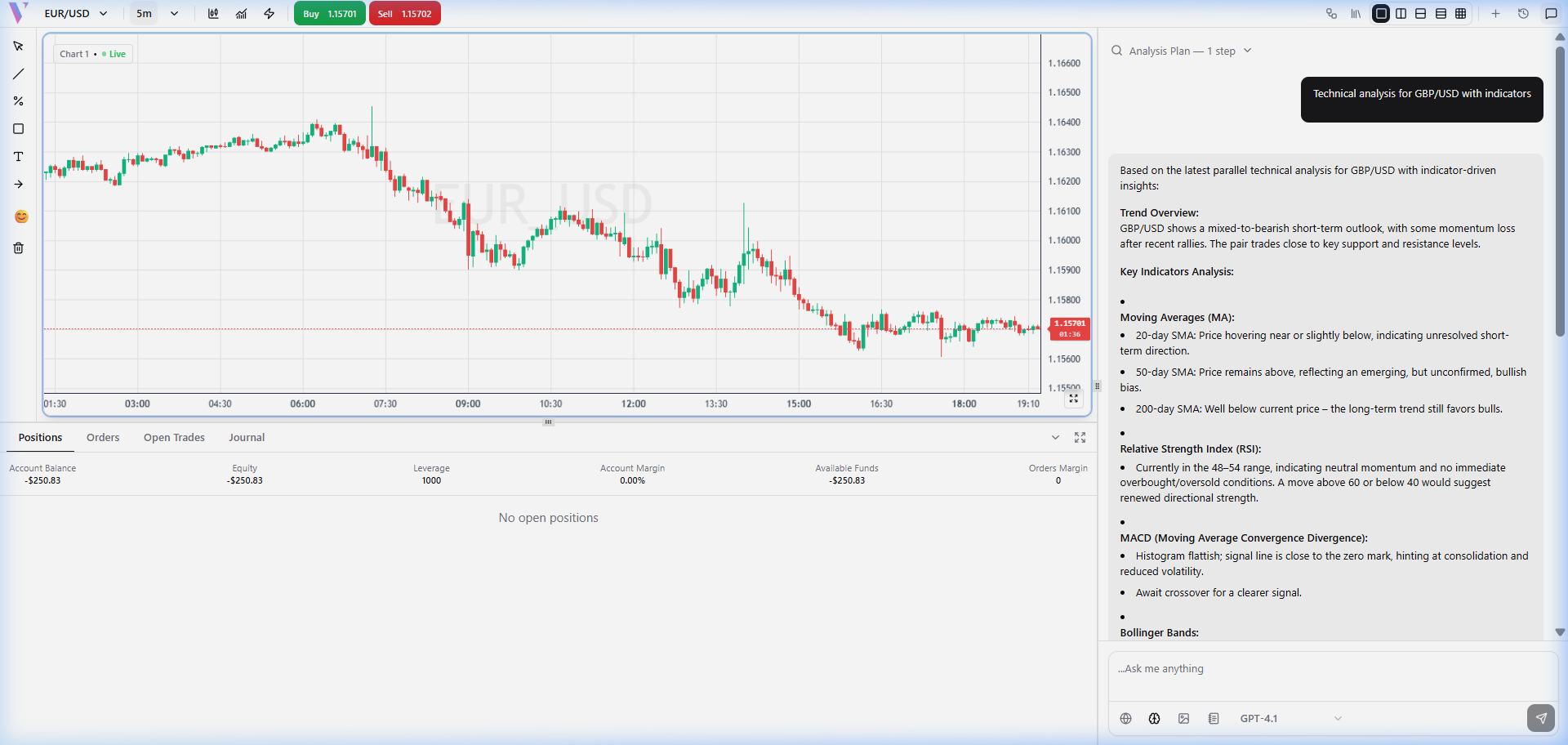Open the candlestick chart type icon

[213, 14]
